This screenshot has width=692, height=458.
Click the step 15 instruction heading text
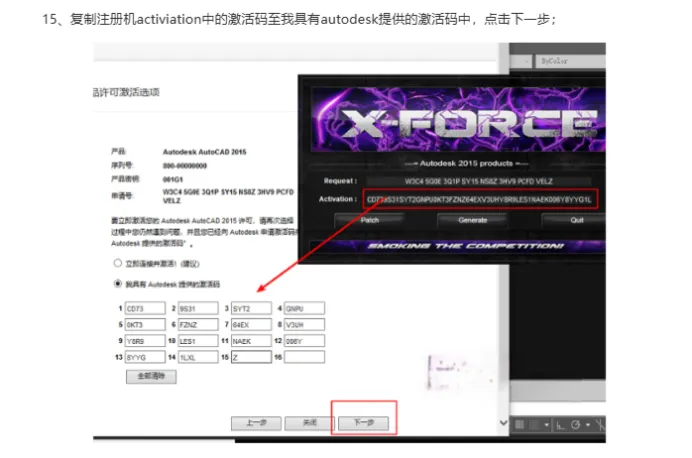(x=299, y=19)
